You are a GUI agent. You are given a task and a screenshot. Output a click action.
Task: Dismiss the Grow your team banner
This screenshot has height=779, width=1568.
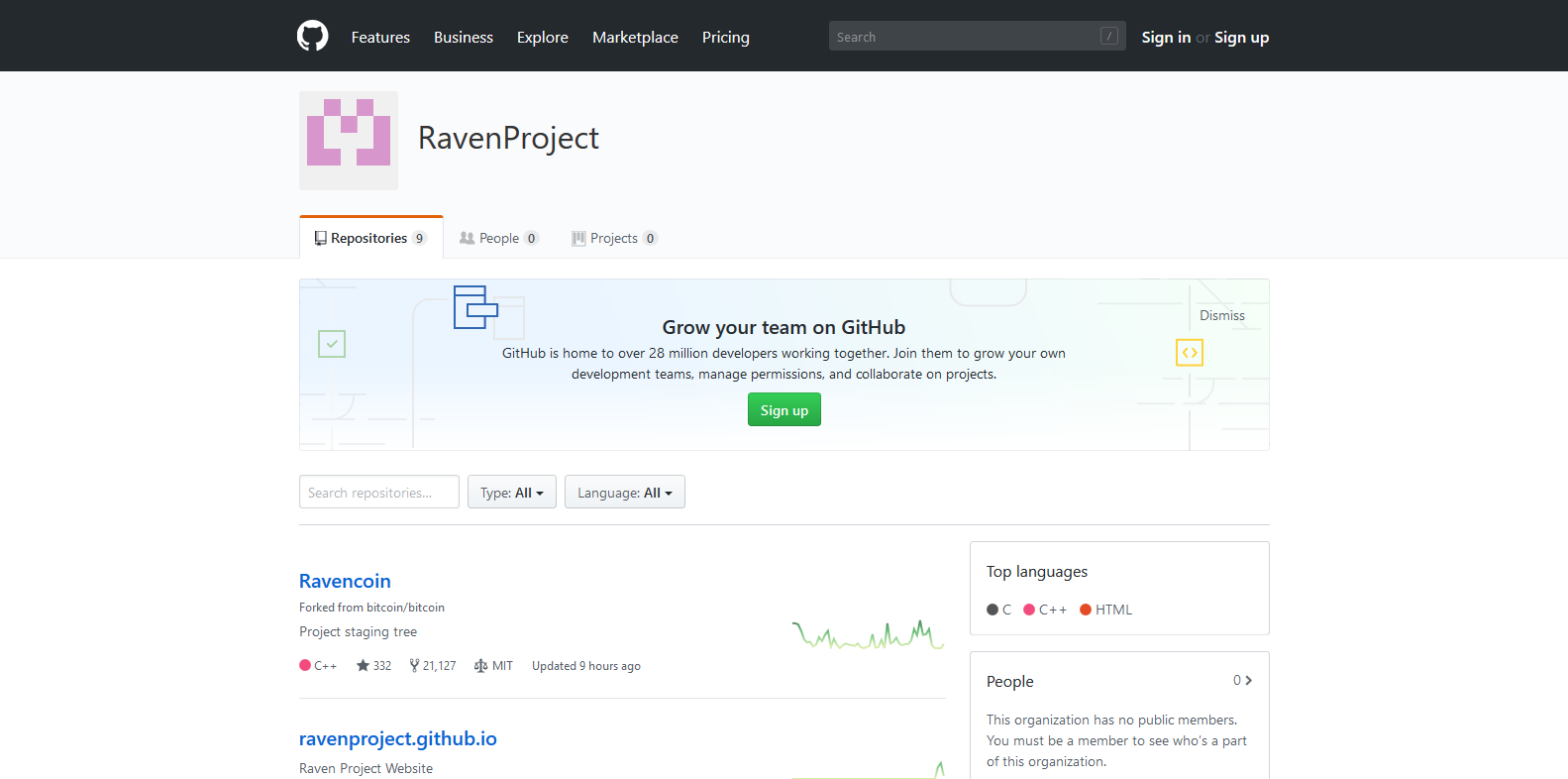[x=1222, y=315]
